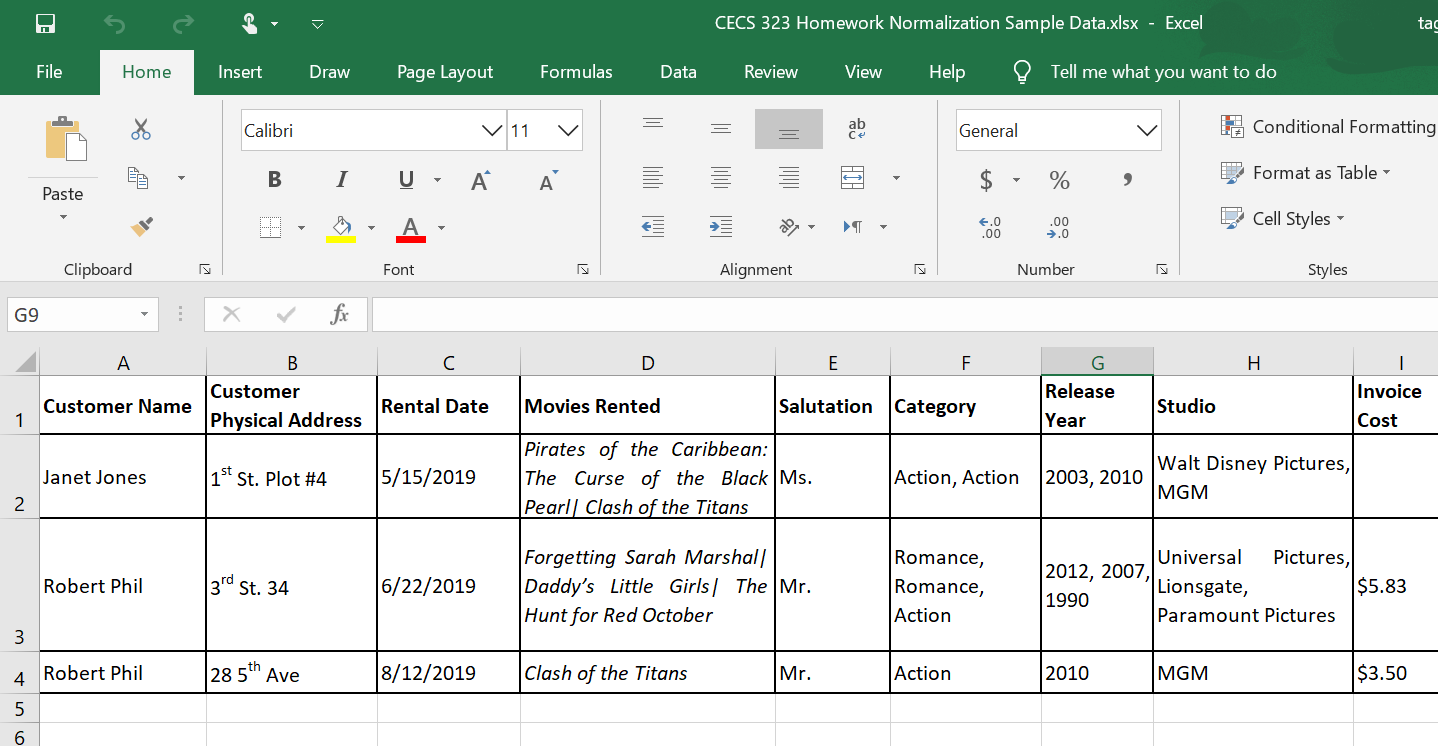Viewport: 1438px width, 746px height.
Task: Open Alignment settings dialog launcher
Action: coord(919,269)
